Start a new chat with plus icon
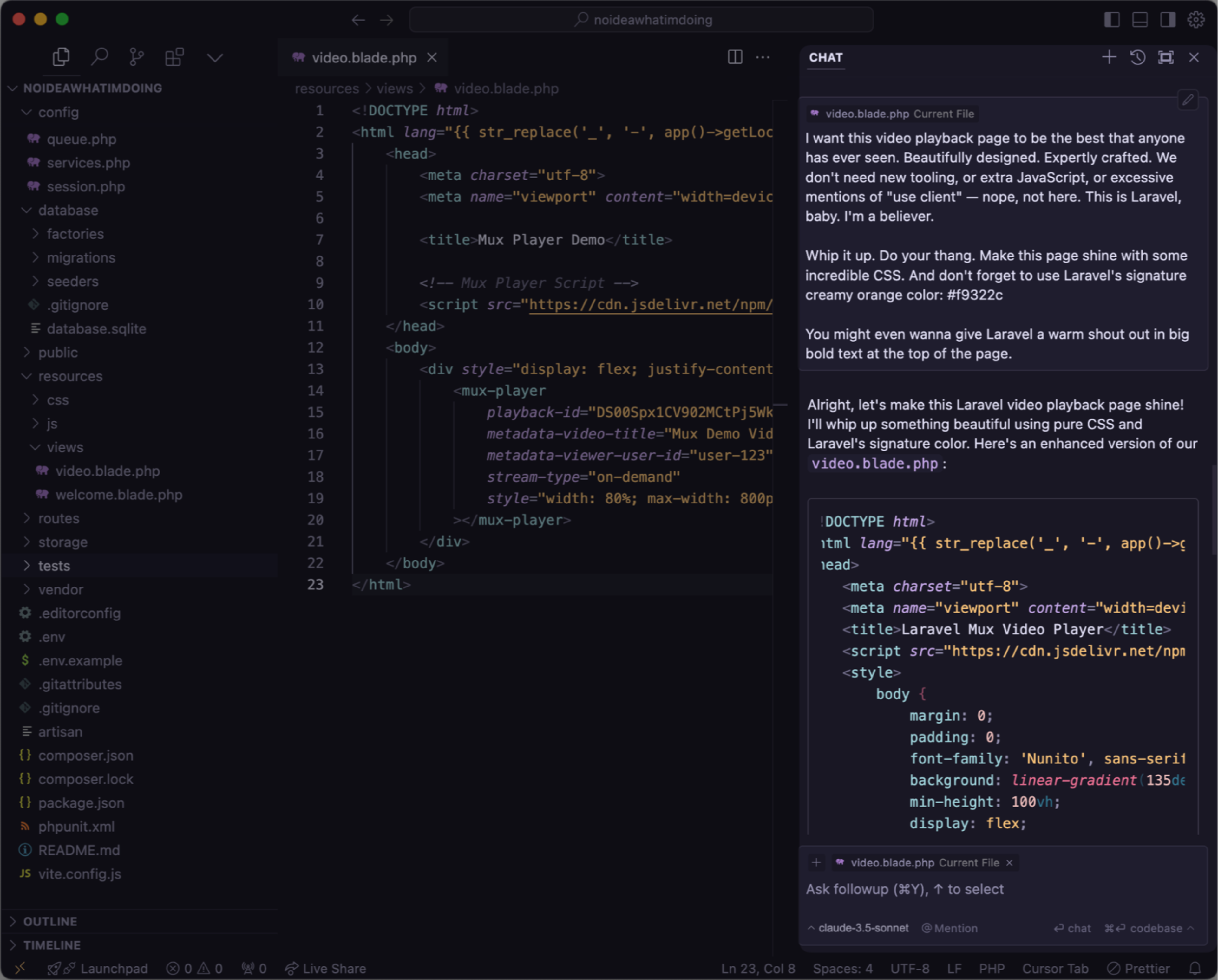Screen dimensions: 1218x980 pos(1108,57)
